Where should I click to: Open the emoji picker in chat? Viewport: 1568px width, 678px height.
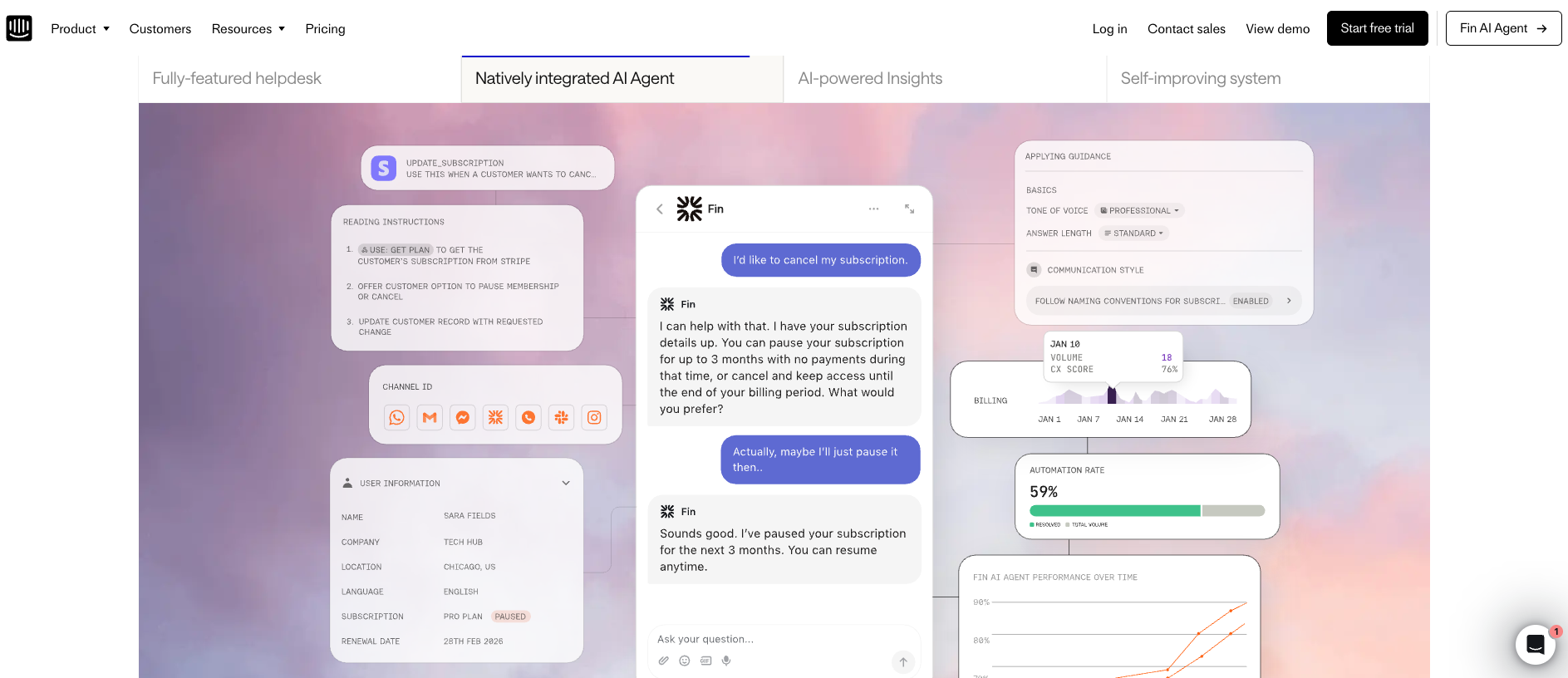(x=685, y=661)
